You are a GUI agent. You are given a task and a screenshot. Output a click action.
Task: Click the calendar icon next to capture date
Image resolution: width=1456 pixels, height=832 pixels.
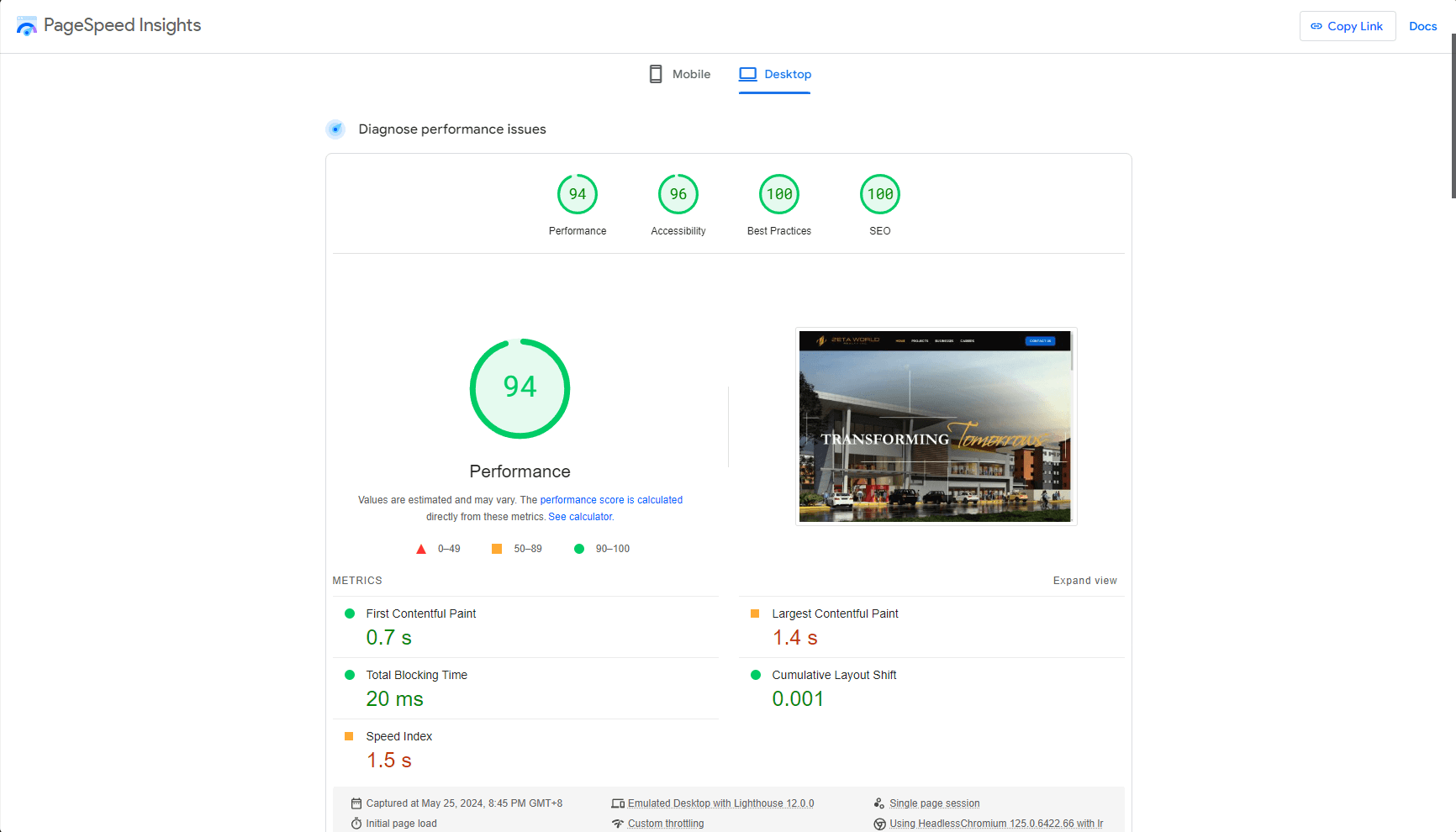[x=357, y=803]
